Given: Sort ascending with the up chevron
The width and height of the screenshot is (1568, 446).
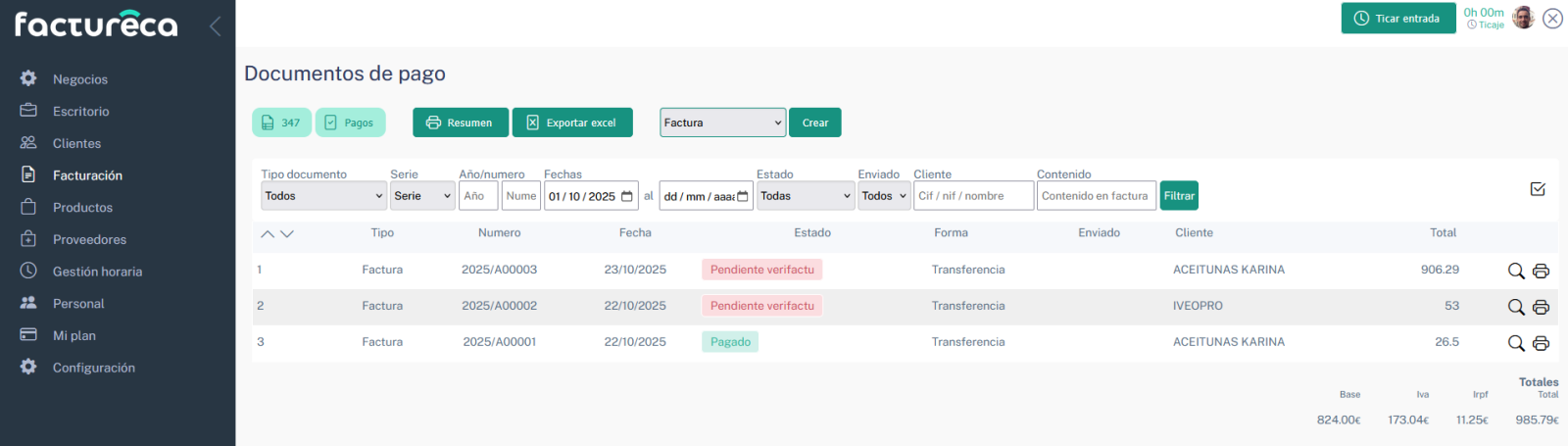Looking at the screenshot, I should tap(268, 233).
